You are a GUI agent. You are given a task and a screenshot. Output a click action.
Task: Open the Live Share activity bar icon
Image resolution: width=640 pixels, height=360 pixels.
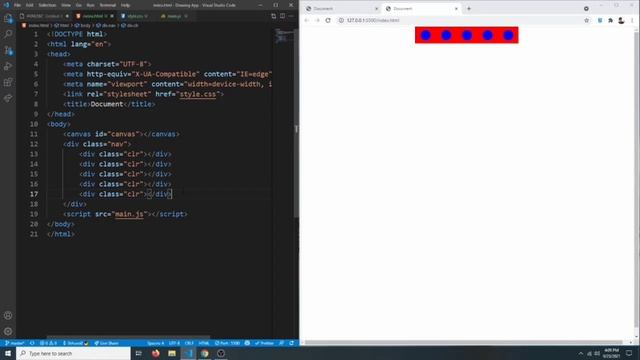click(x=8, y=98)
